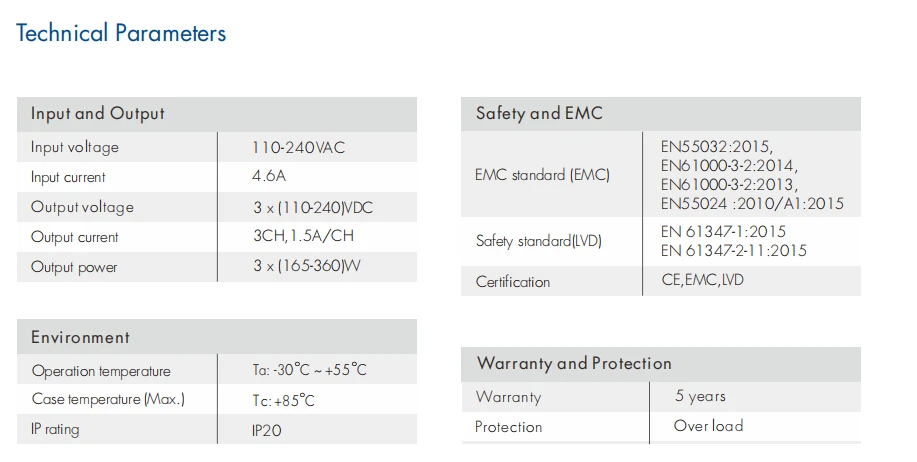Click the EN55032:2015 standard entry
The image size is (917, 462).
pos(717,145)
